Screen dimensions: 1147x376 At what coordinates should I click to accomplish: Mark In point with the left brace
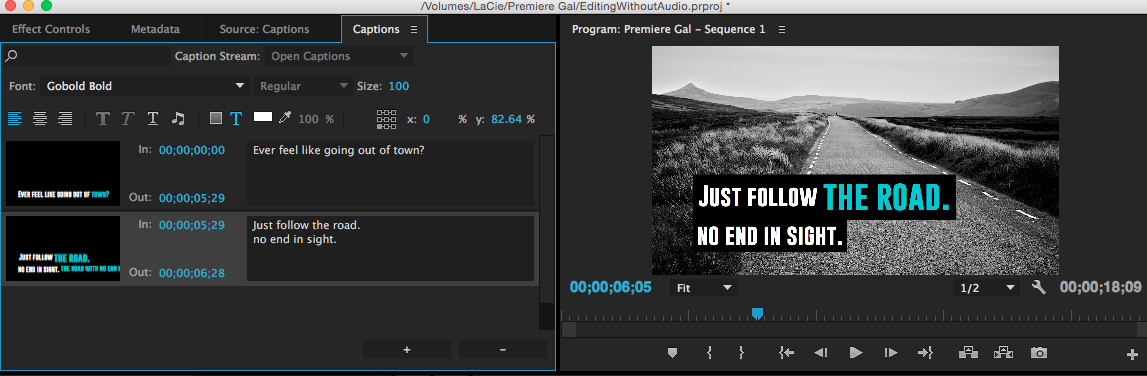click(709, 353)
